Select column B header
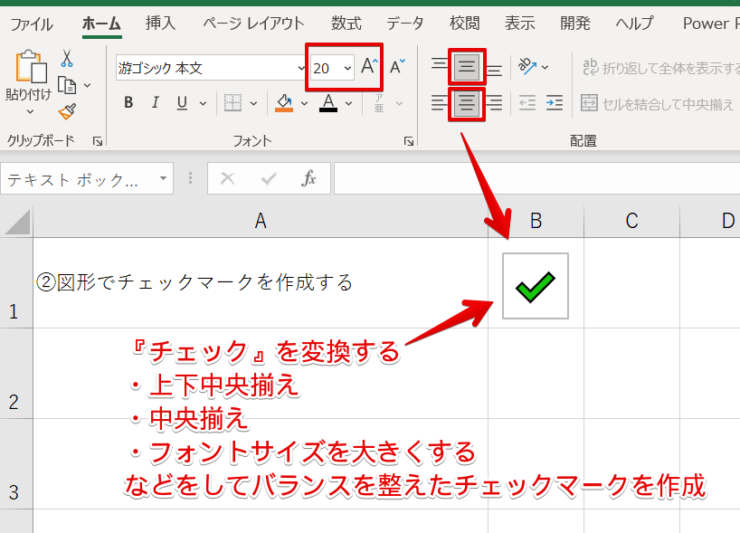 [x=536, y=221]
